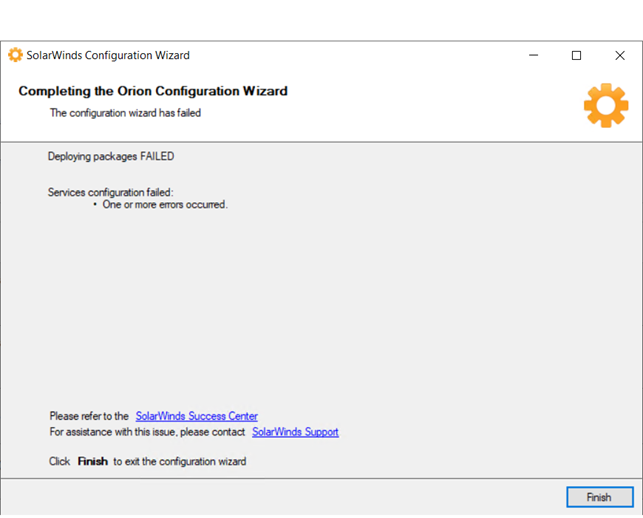
Task: Close the SolarWinds Configuration Wizard window
Action: point(620,55)
